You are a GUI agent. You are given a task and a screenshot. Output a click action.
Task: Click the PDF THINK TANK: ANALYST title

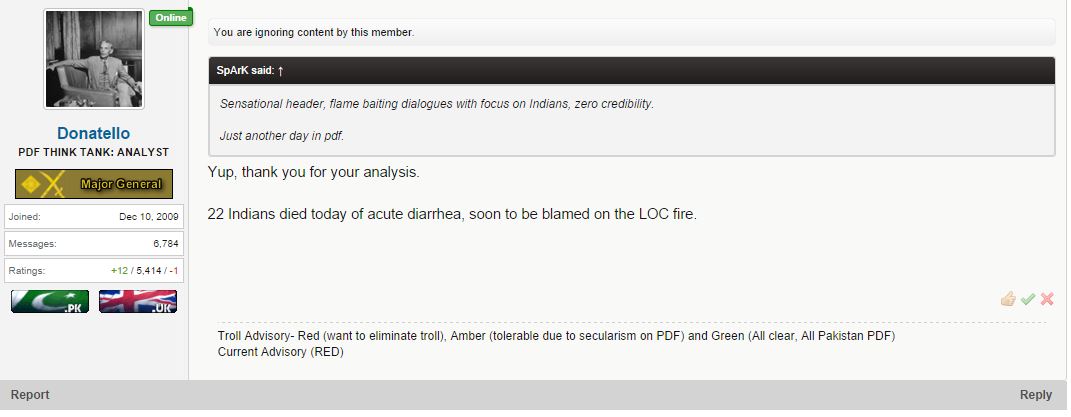pyautogui.click(x=94, y=152)
